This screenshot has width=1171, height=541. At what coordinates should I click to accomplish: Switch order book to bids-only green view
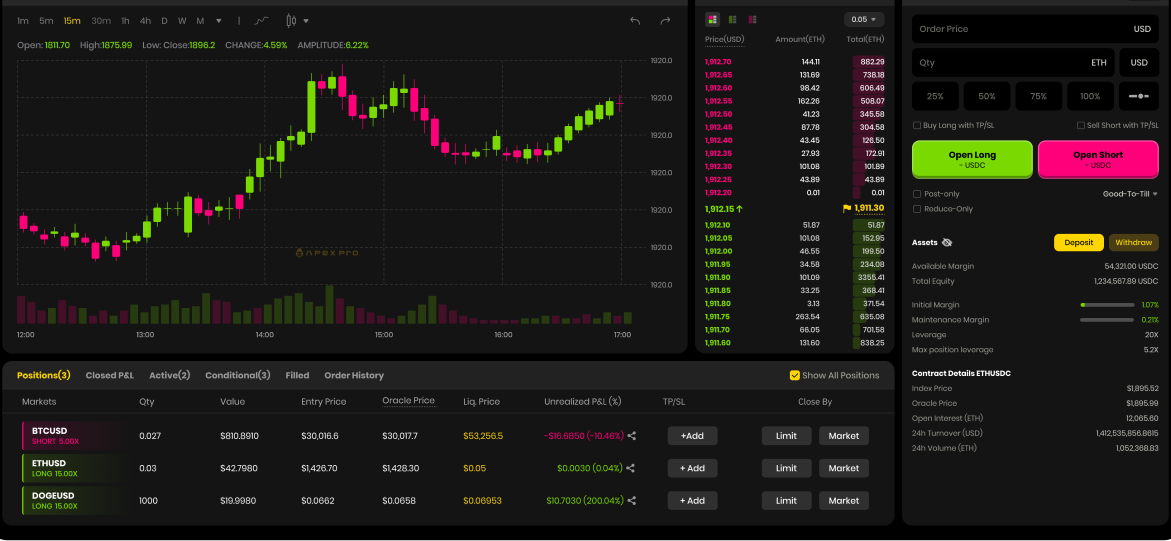click(732, 19)
